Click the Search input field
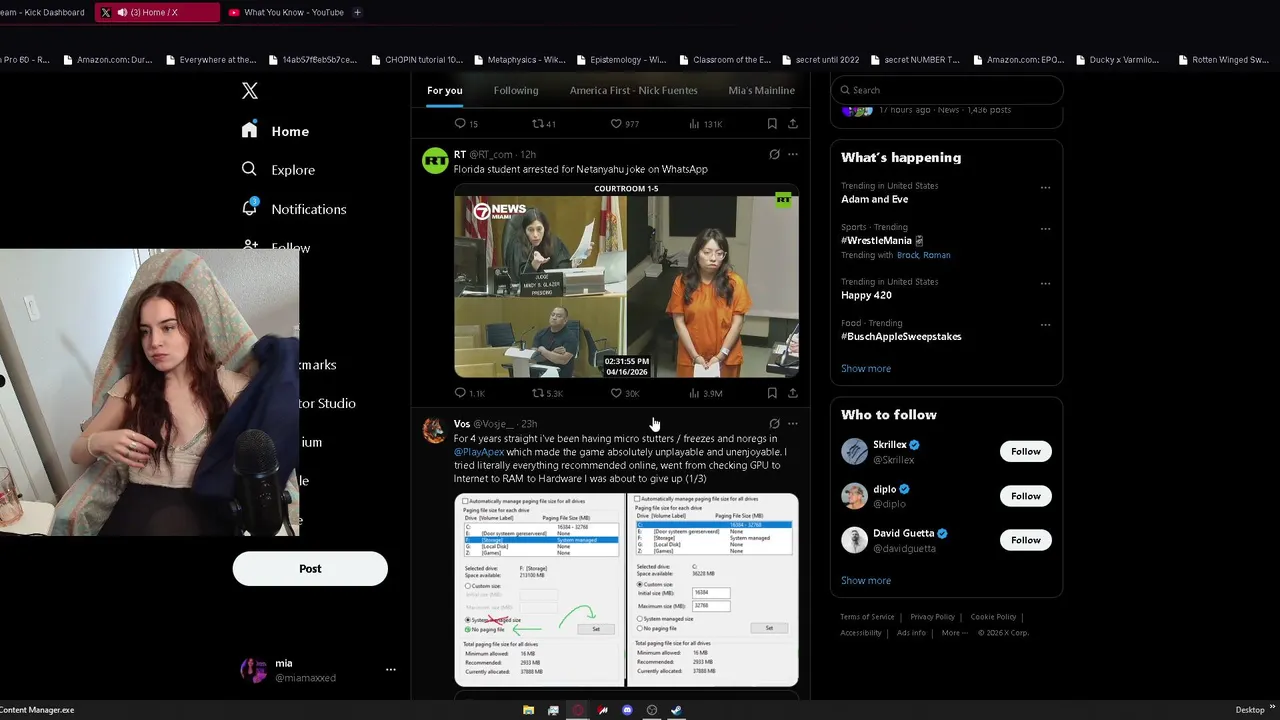 (947, 90)
